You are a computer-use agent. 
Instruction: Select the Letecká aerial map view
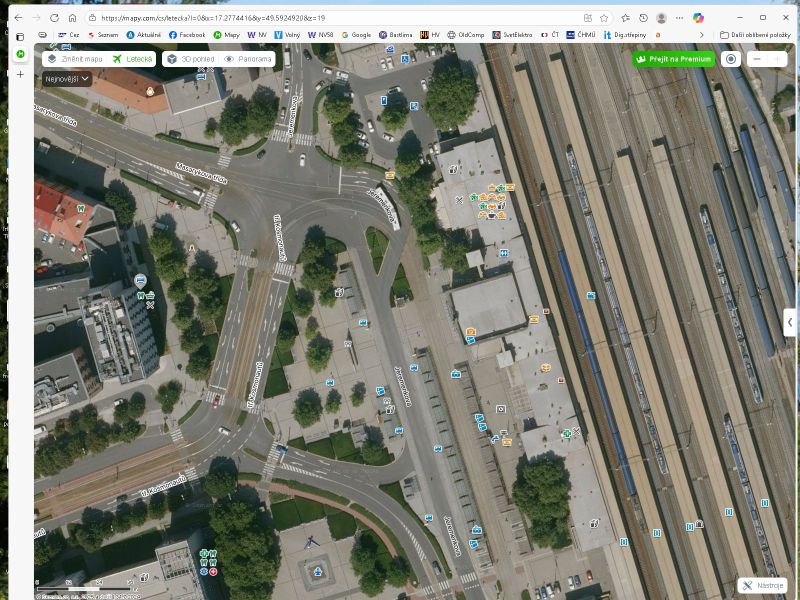click(x=134, y=59)
